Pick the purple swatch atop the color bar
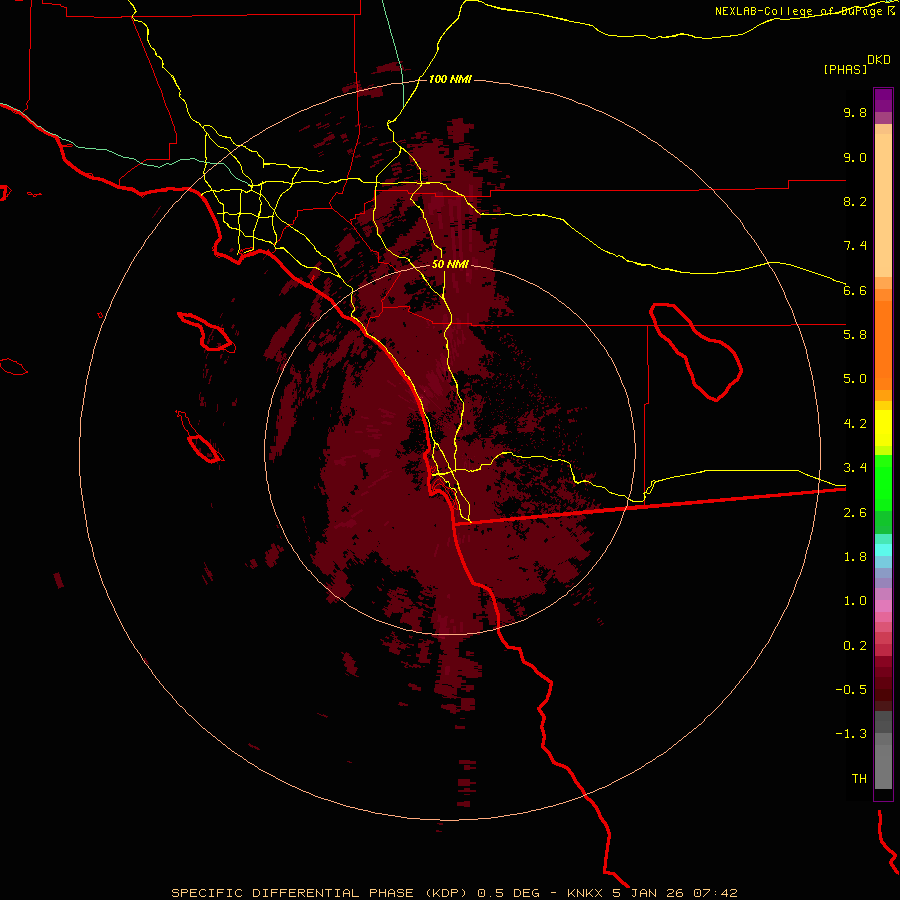The width and height of the screenshot is (900, 900). click(x=883, y=100)
